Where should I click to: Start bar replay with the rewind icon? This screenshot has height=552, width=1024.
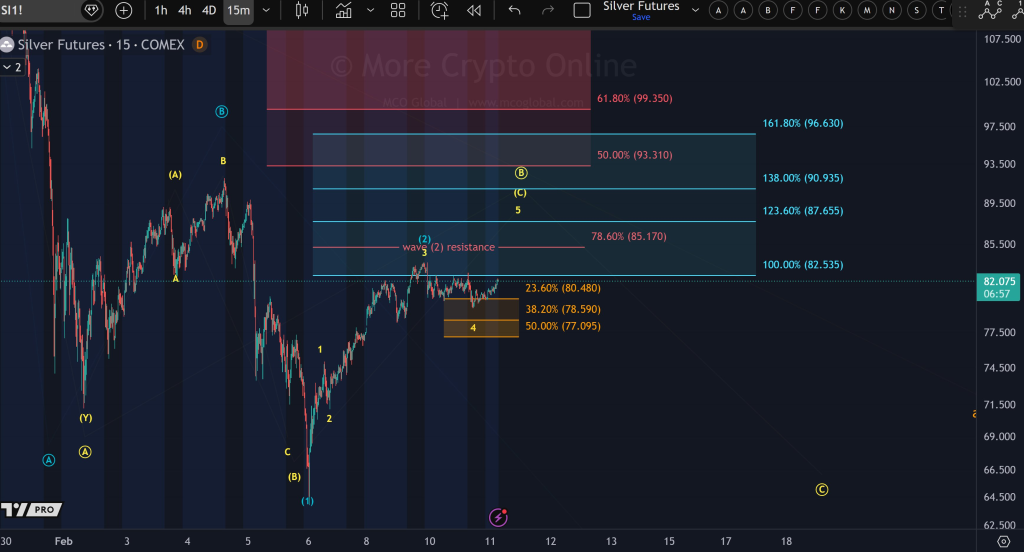point(474,10)
